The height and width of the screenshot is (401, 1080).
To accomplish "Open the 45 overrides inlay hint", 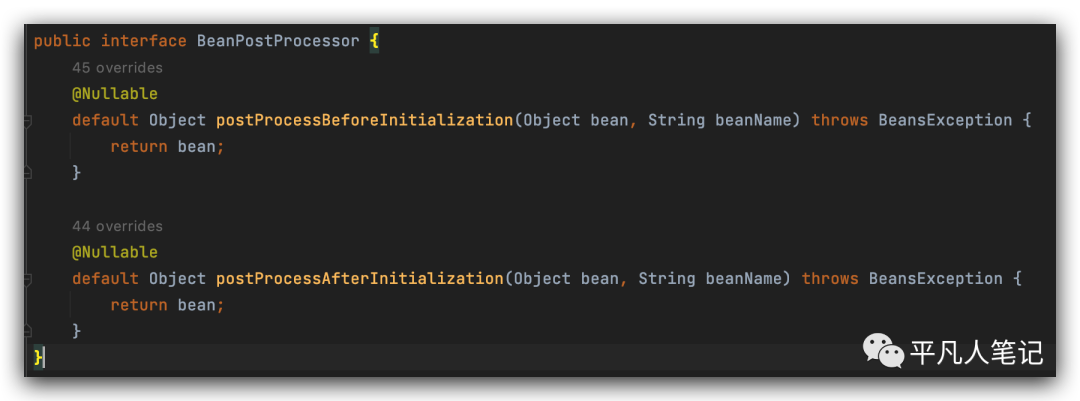I will point(117,68).
